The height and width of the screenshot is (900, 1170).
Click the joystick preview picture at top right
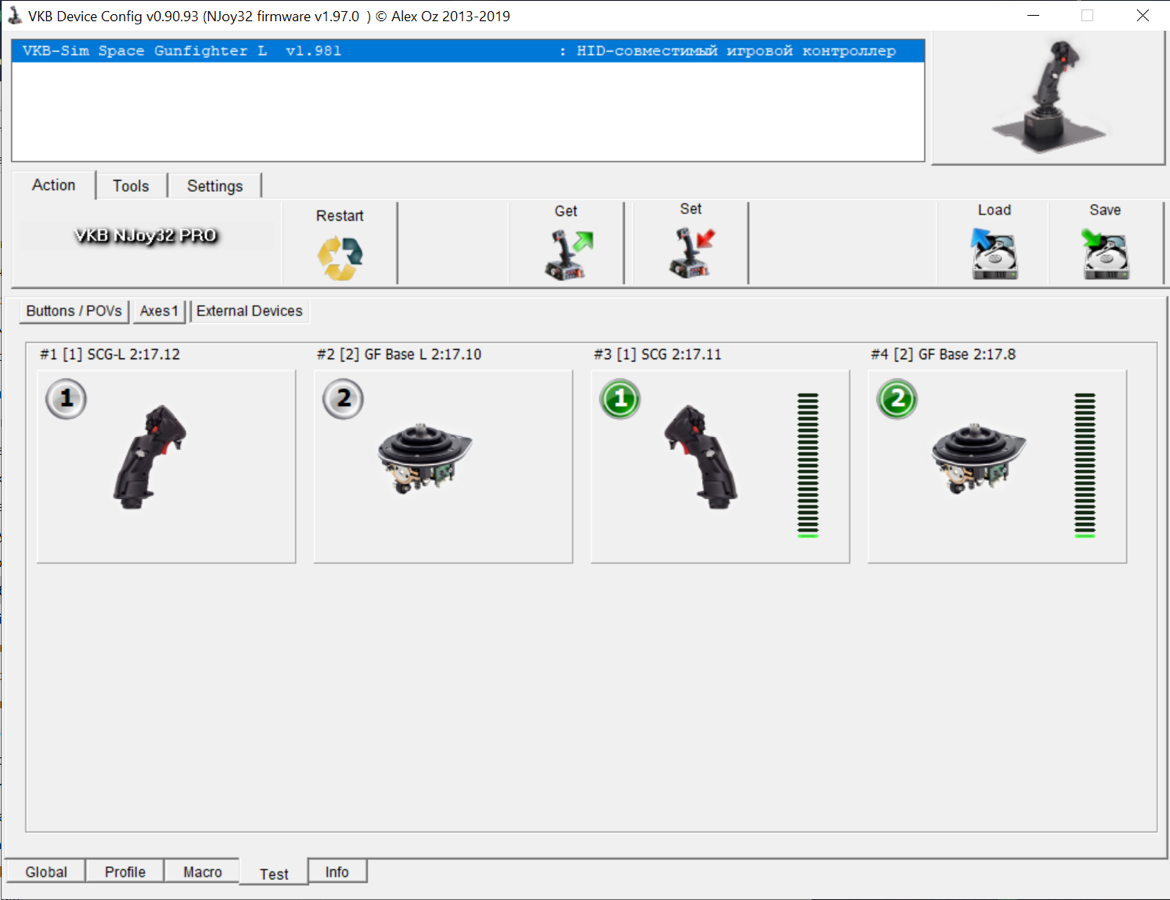[1048, 98]
